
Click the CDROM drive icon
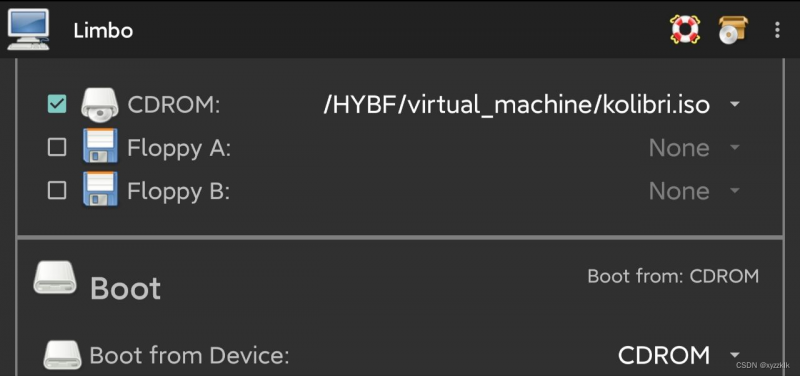(99, 105)
